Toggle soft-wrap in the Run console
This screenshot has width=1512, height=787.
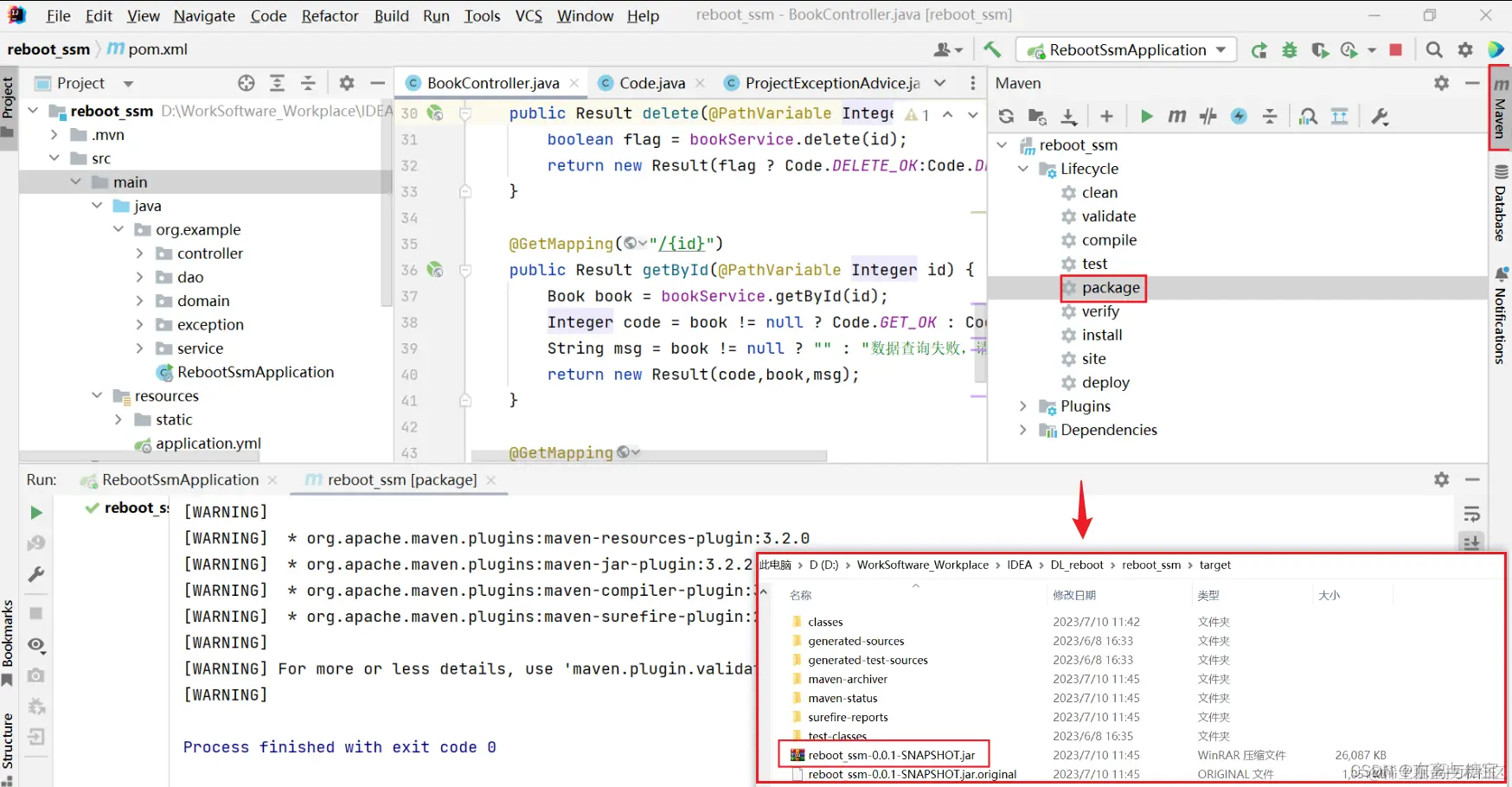click(x=1471, y=514)
